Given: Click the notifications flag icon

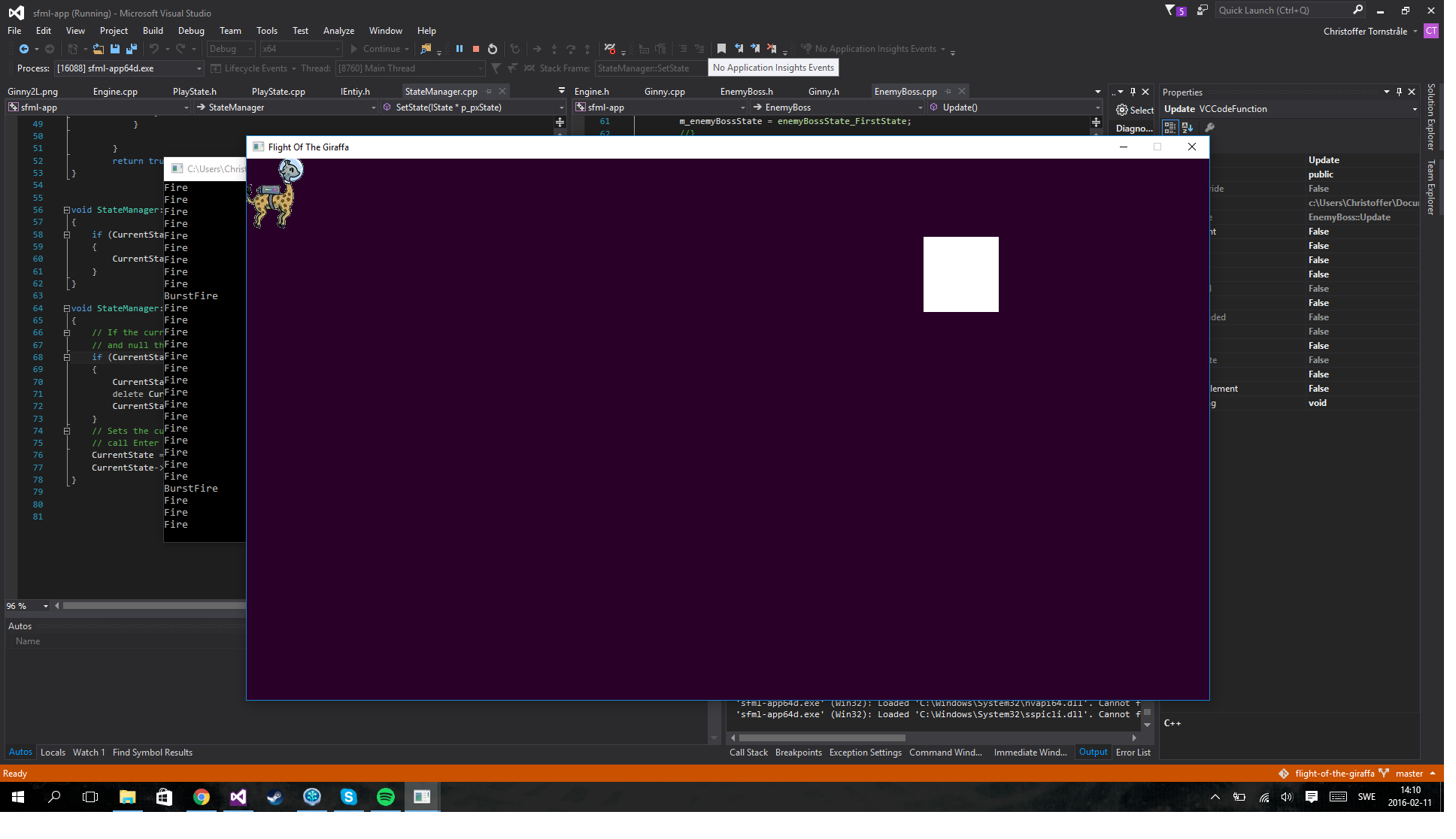Looking at the screenshot, I should (x=1170, y=11).
